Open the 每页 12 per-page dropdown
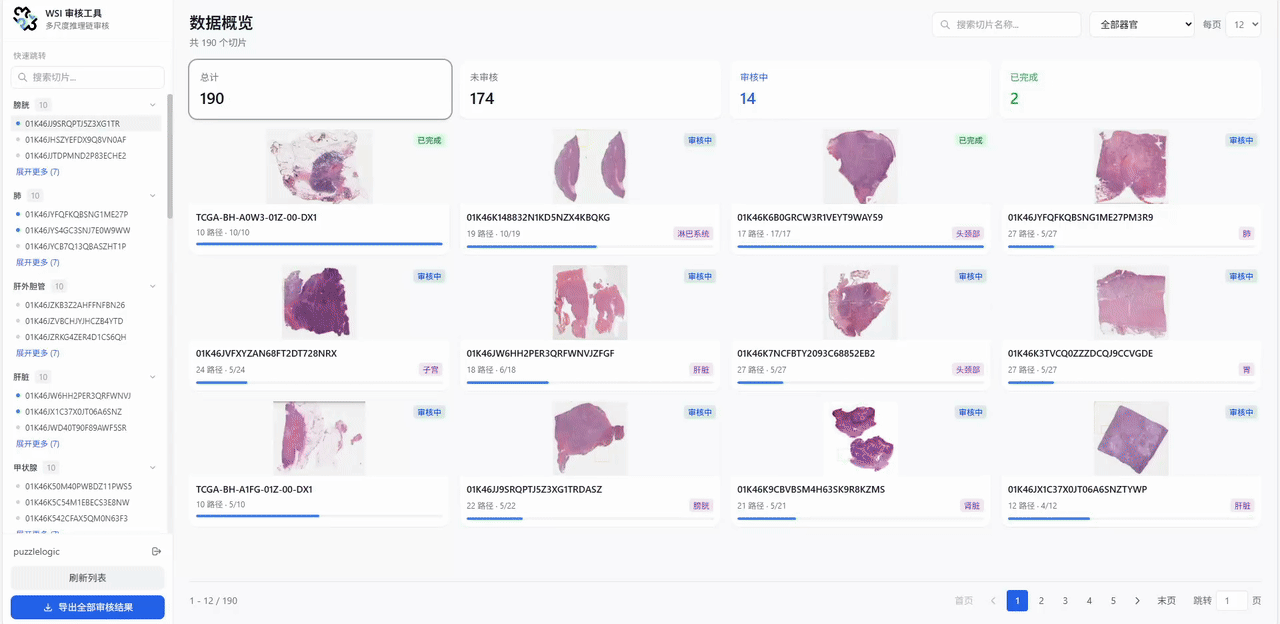 [x=1243, y=24]
